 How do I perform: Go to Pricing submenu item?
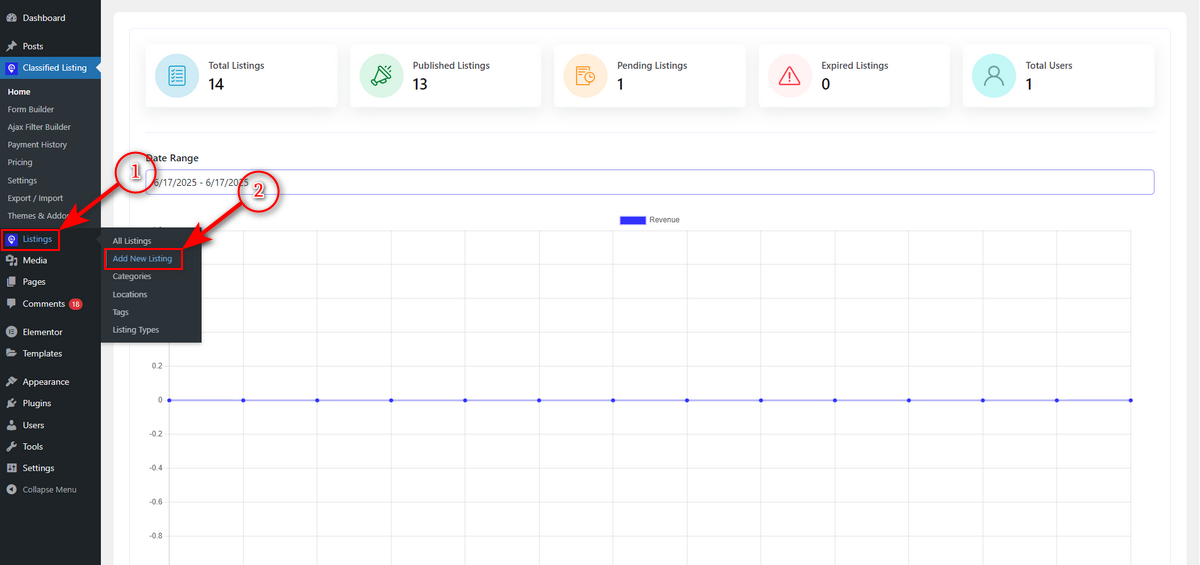(x=20, y=162)
